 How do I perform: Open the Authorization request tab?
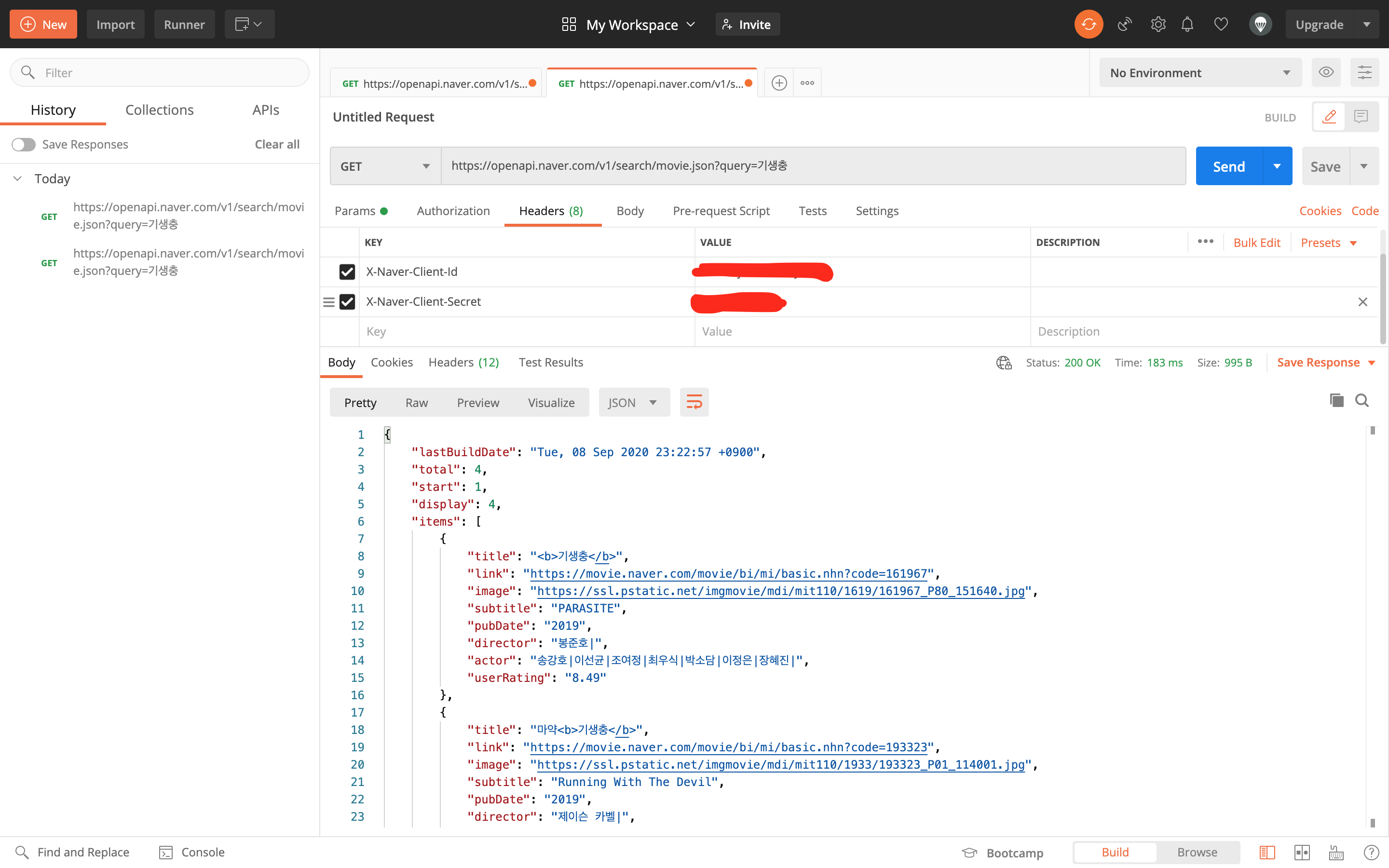point(453,211)
